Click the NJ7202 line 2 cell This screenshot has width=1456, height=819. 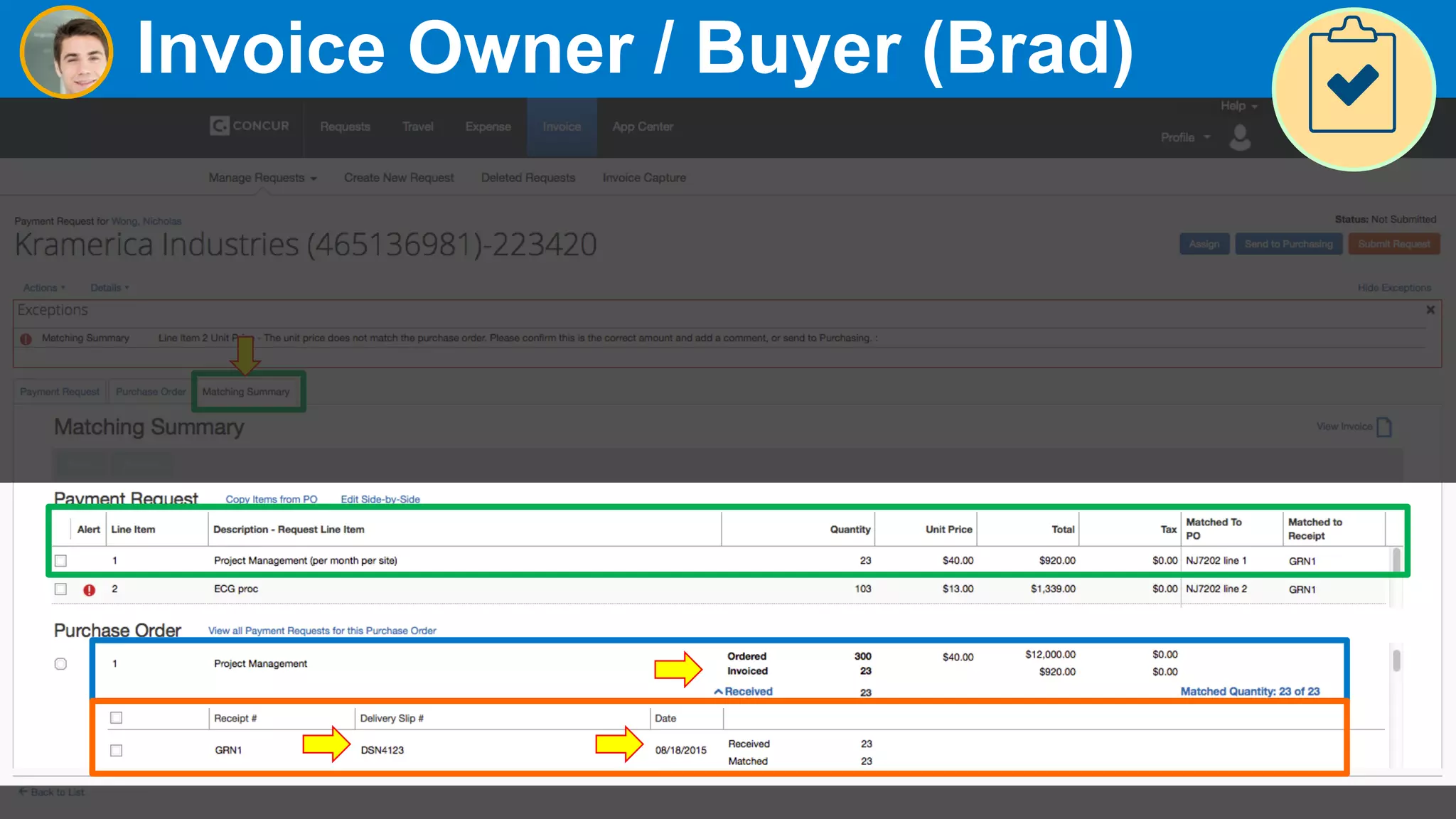click(x=1216, y=589)
